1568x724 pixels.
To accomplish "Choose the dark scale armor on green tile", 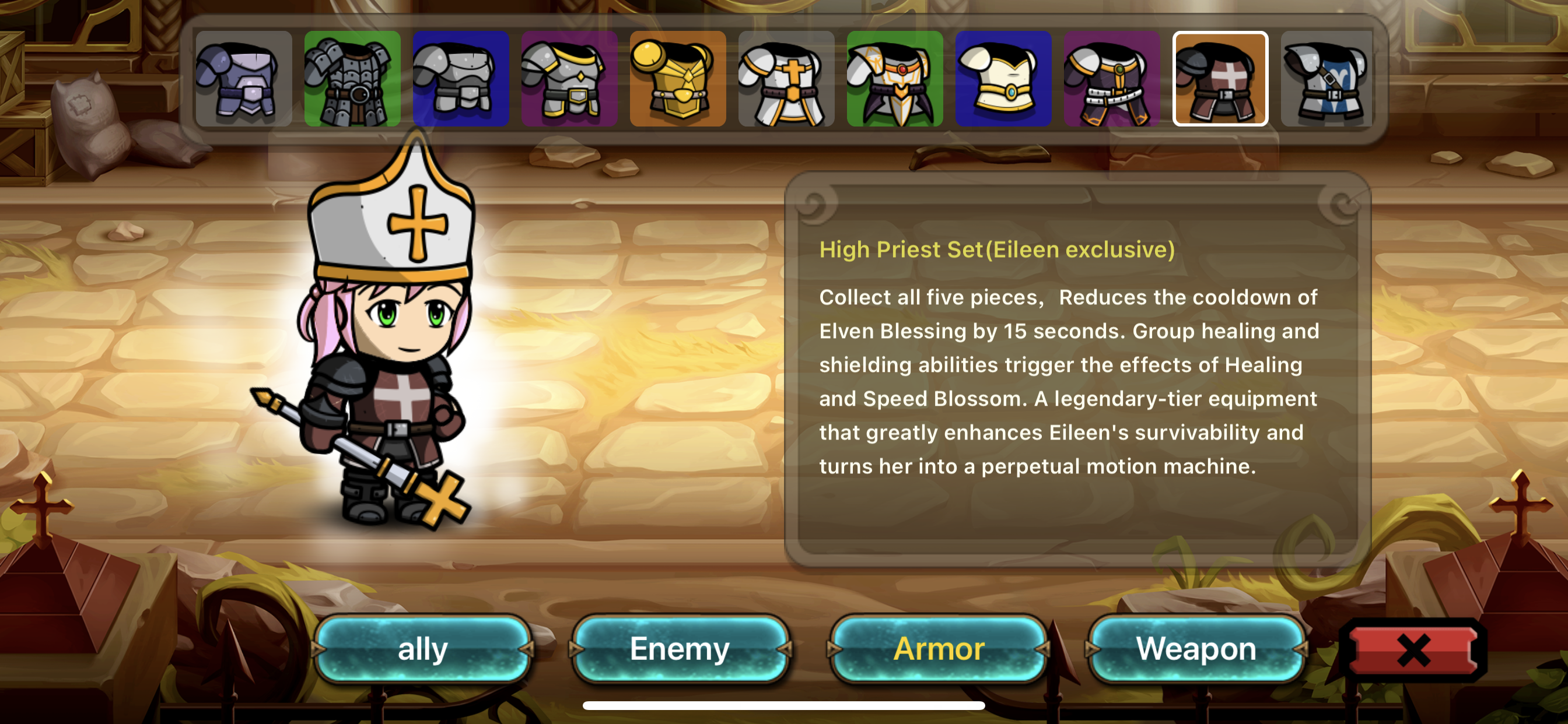I will (x=352, y=79).
